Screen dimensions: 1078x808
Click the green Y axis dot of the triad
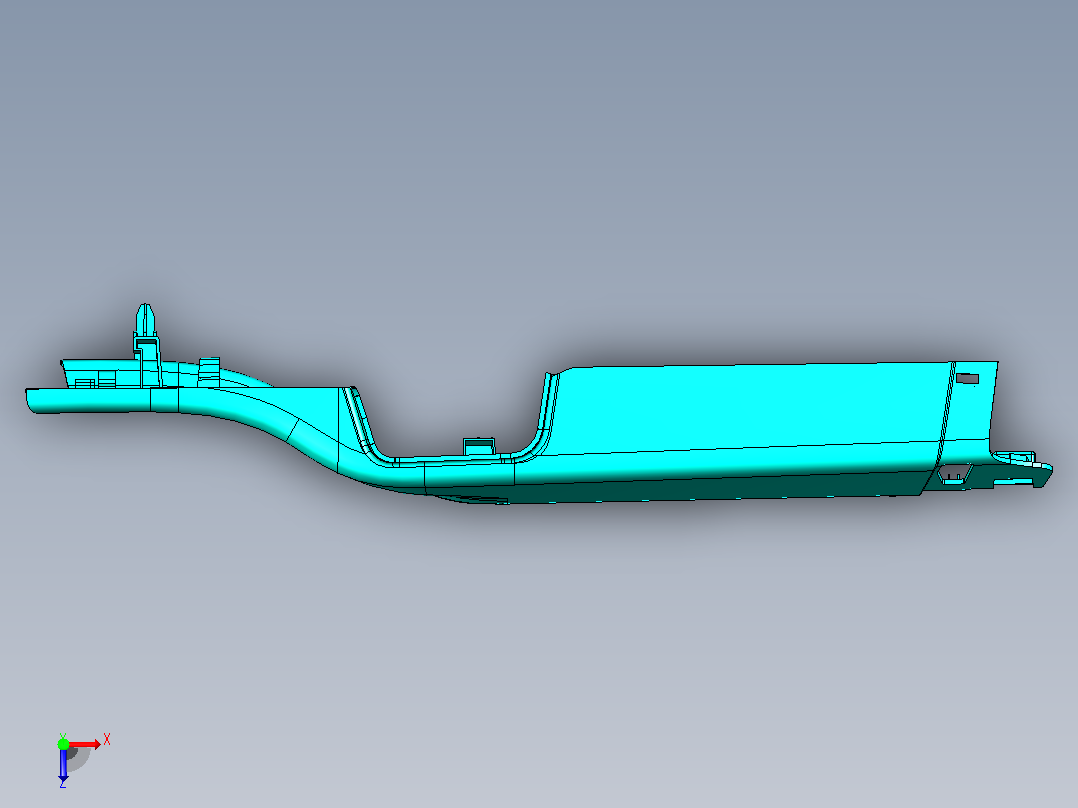pos(63,744)
